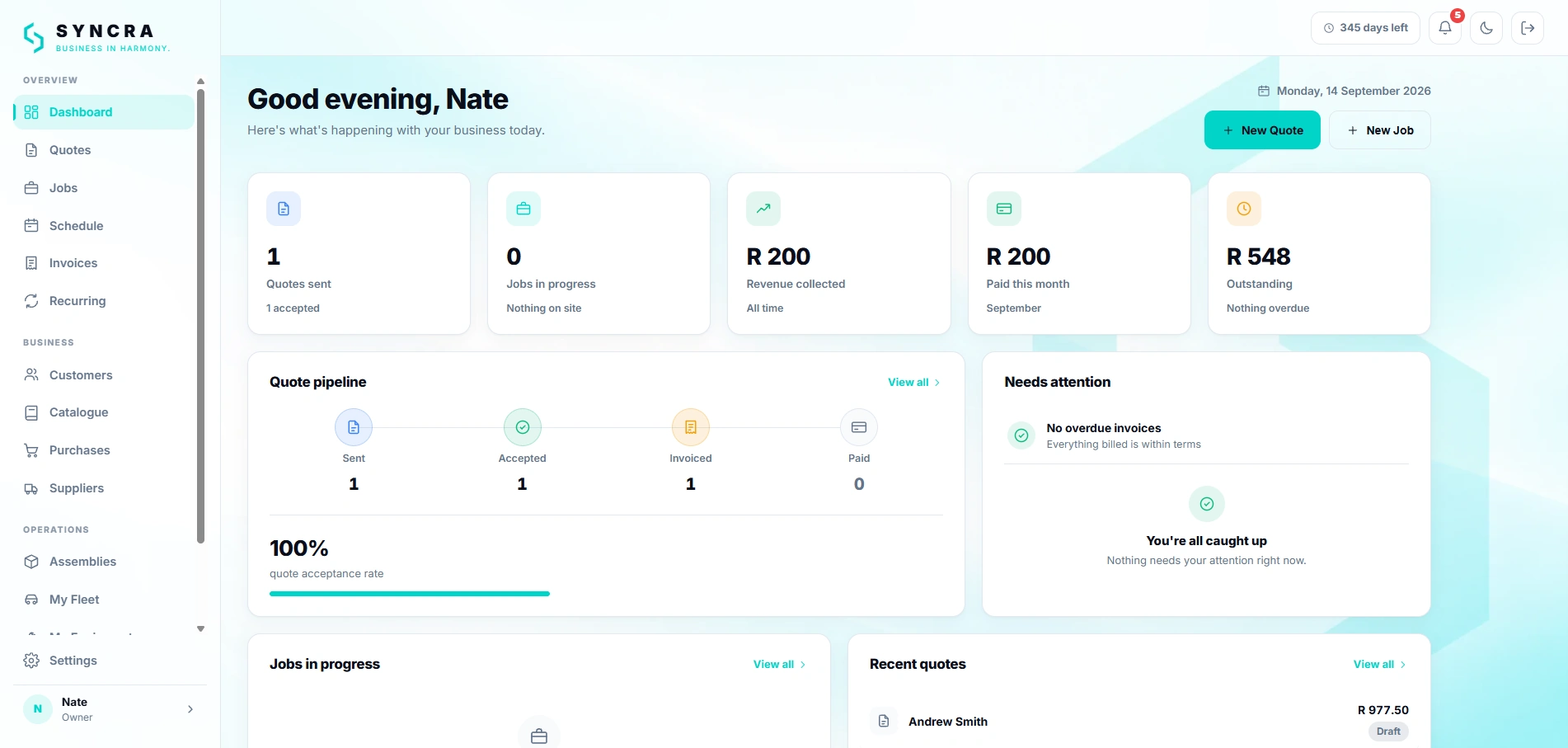This screenshot has height=748, width=1568.
Task: Click the sidebar scroll down arrow
Action: coord(200,629)
